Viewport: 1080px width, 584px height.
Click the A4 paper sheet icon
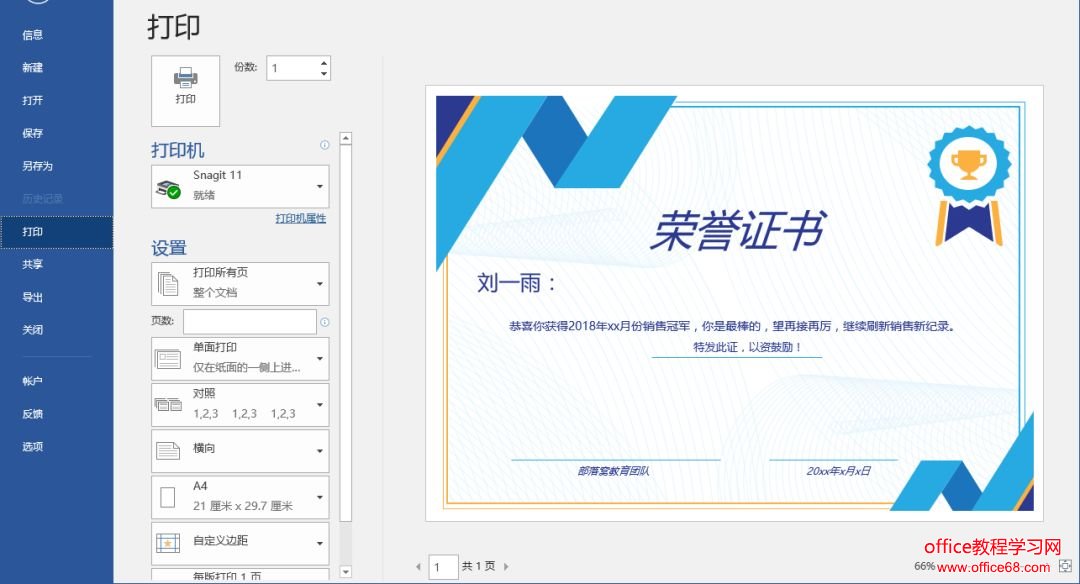click(x=167, y=497)
